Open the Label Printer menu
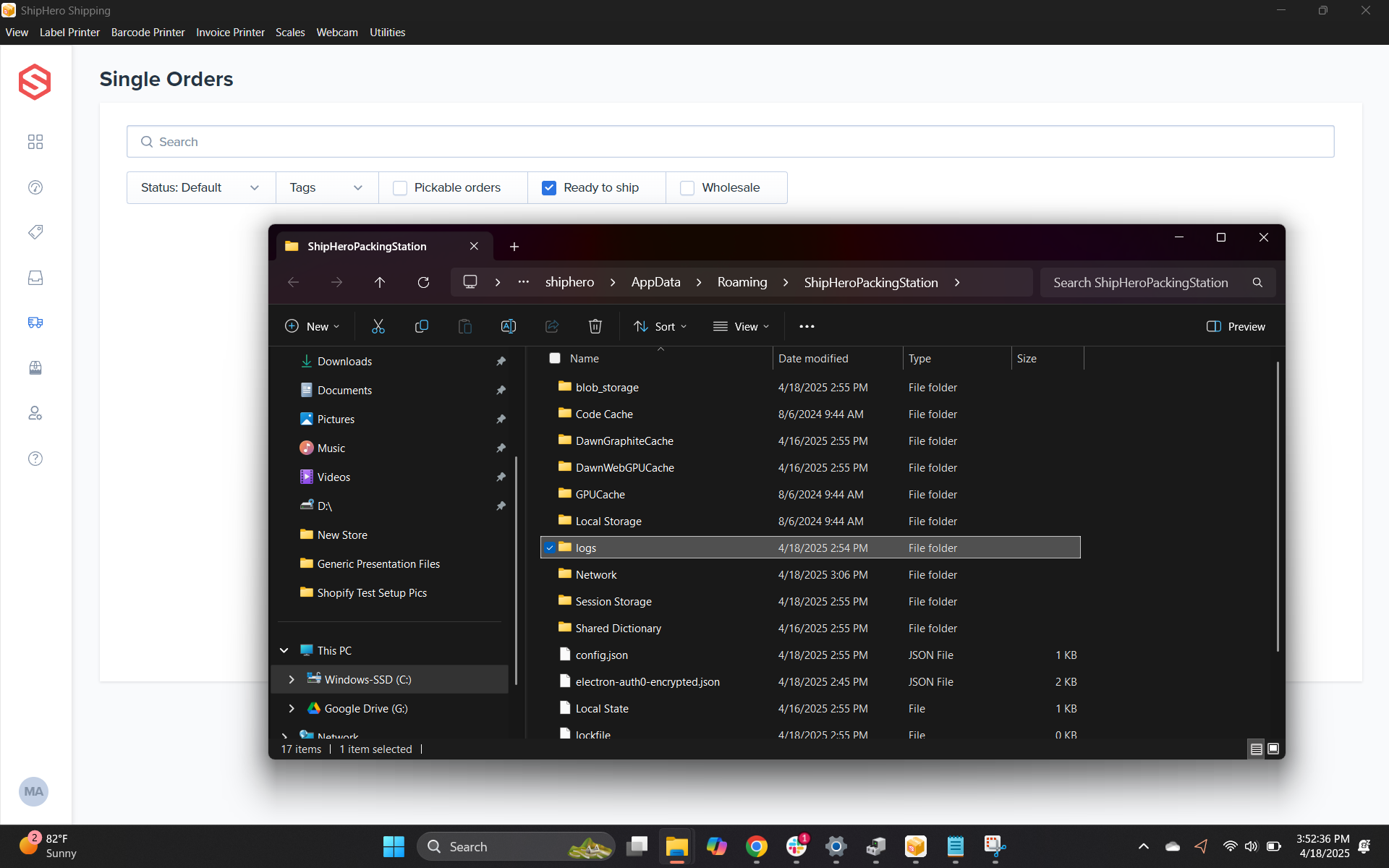Image resolution: width=1389 pixels, height=868 pixels. point(69,33)
